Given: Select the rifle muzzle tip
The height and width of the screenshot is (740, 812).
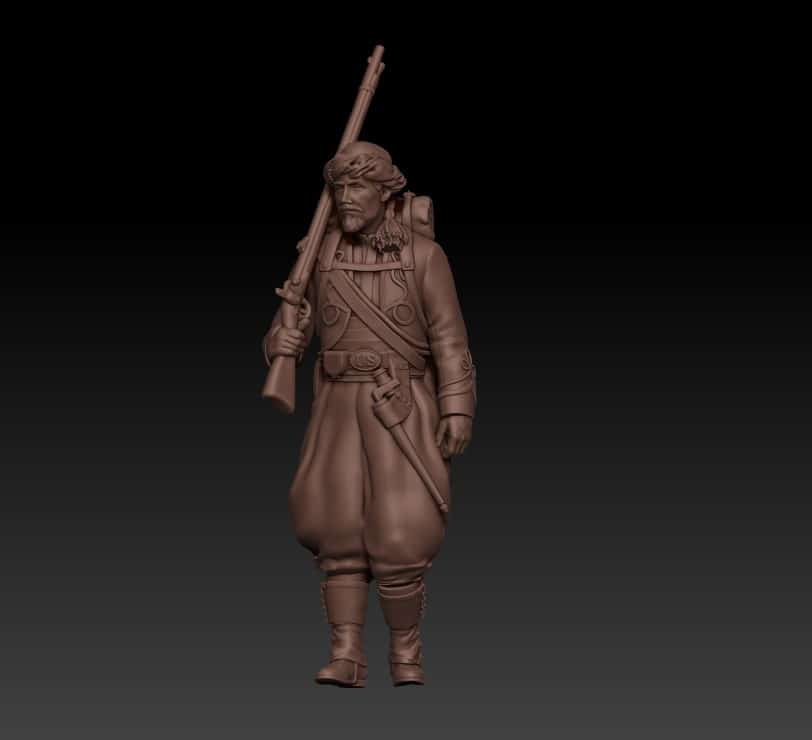Looking at the screenshot, I should pos(378,52).
